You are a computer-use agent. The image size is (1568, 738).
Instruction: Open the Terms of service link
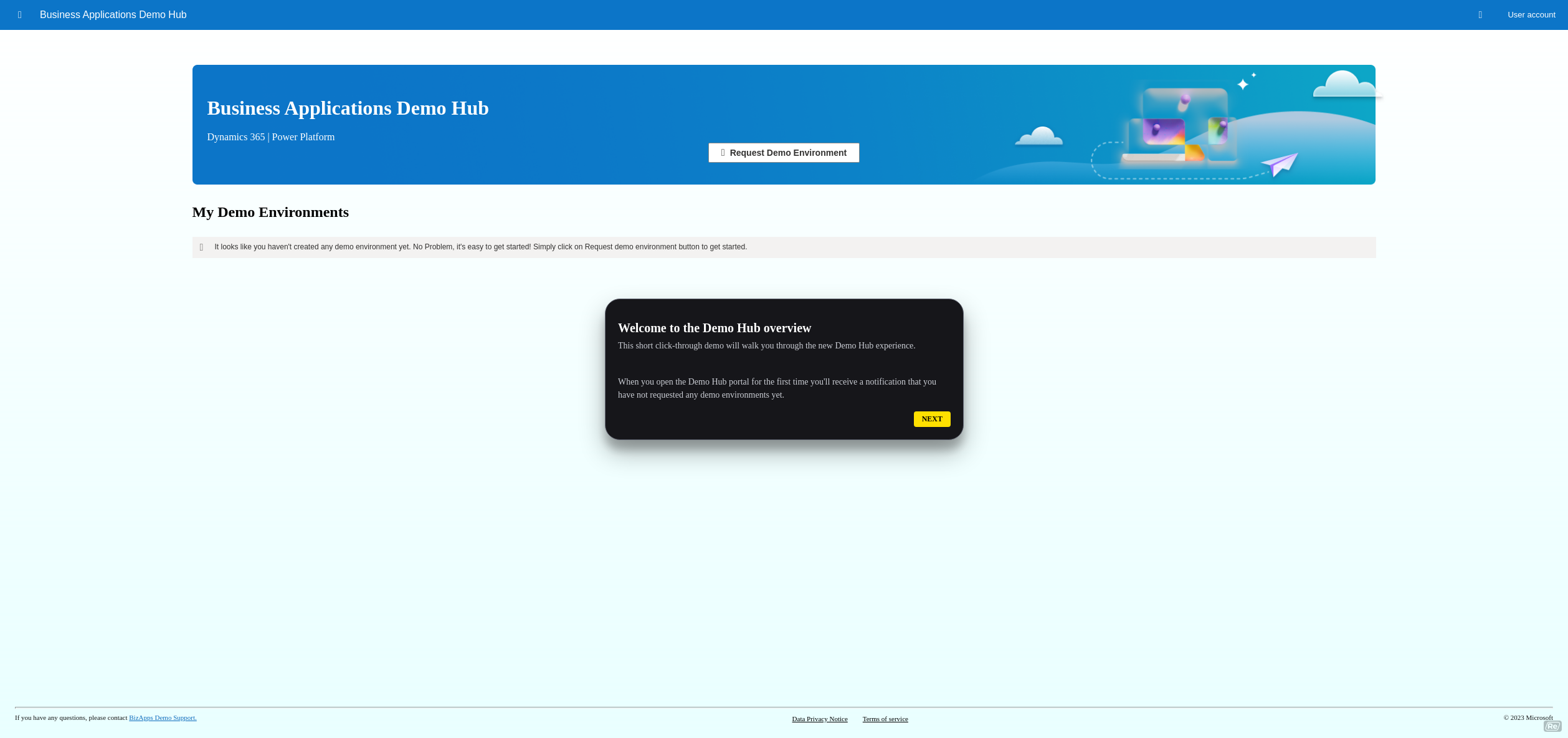[x=885, y=719]
